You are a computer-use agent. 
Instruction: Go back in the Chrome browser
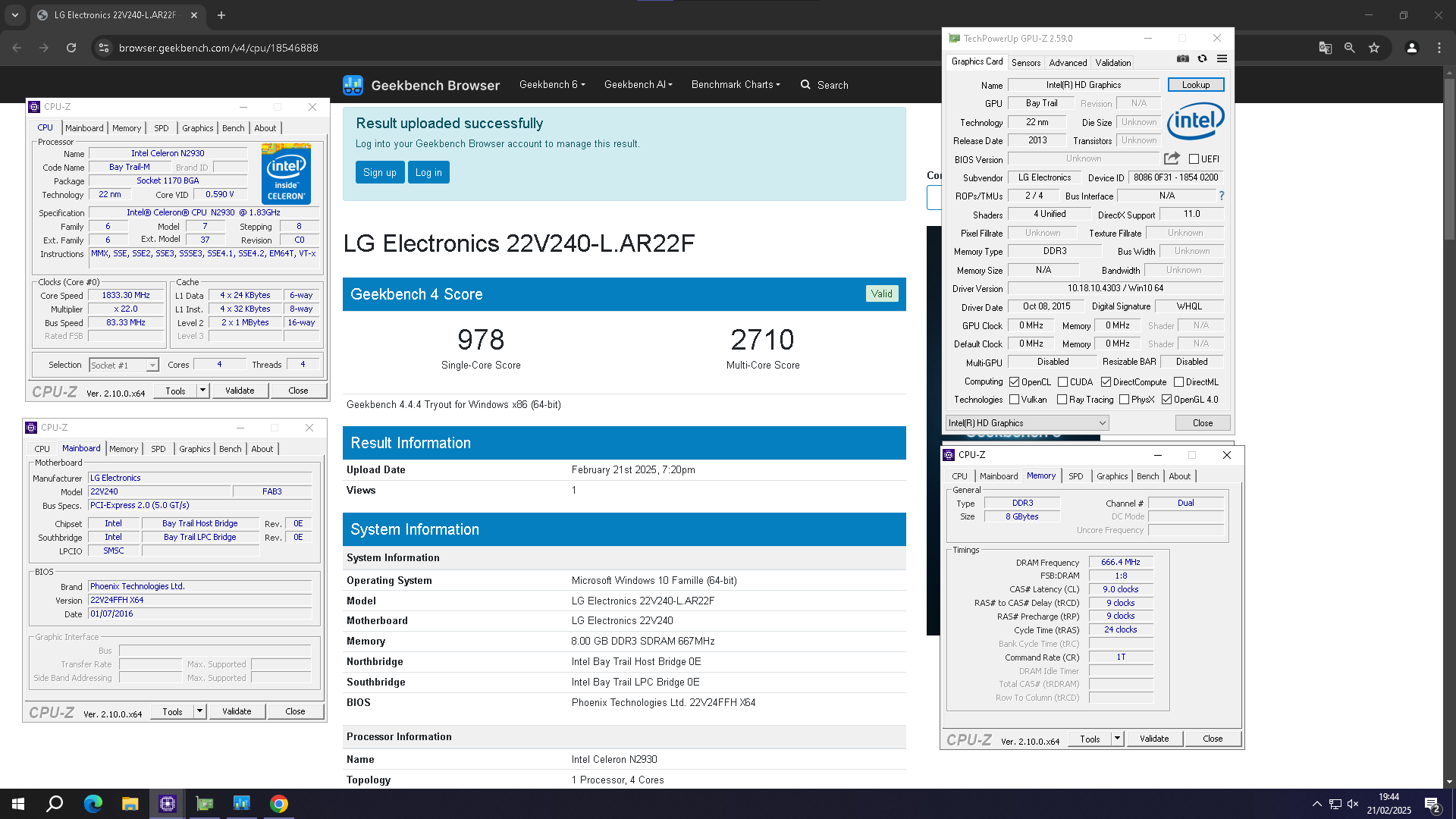click(17, 48)
